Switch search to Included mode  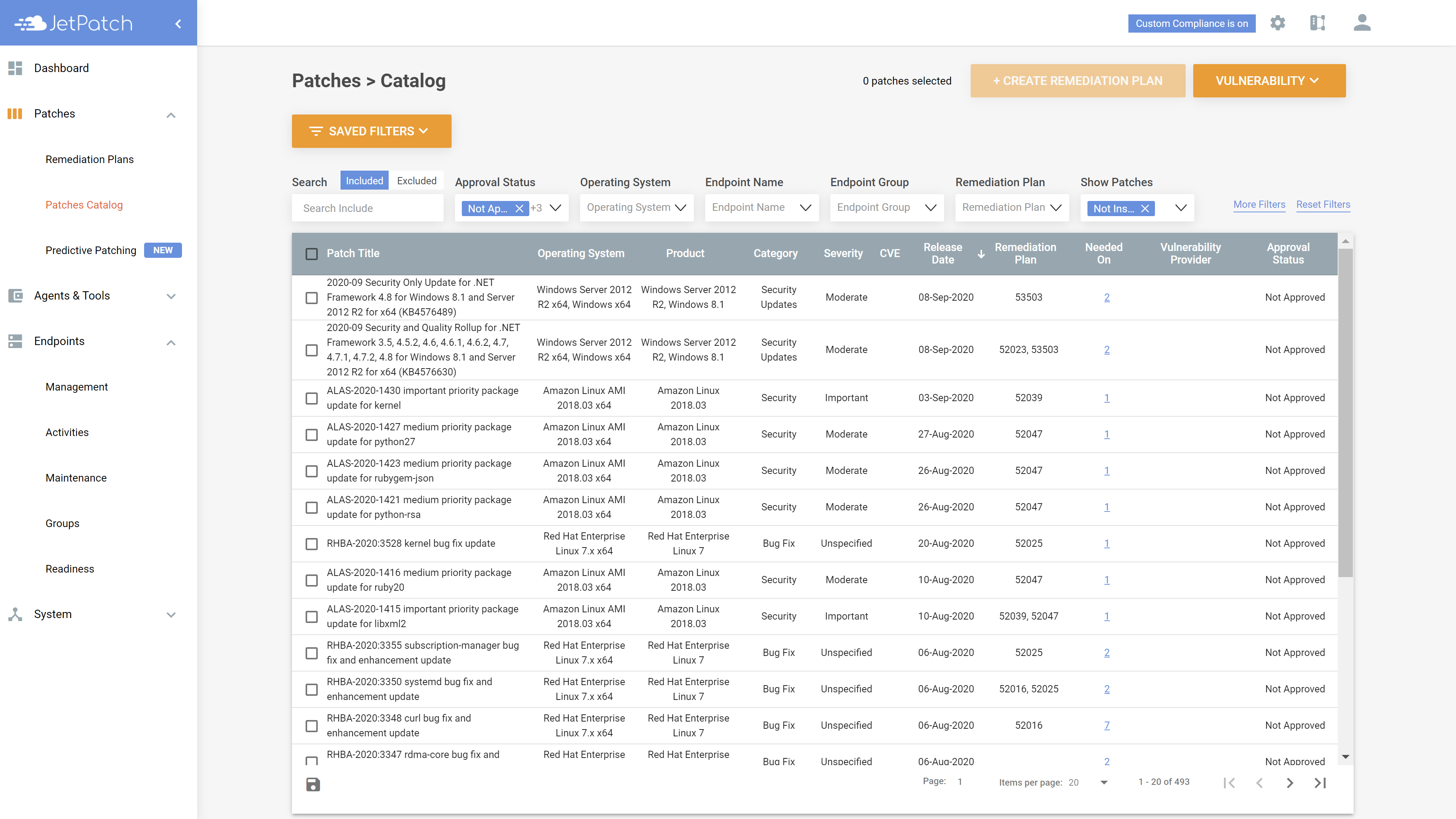(364, 181)
